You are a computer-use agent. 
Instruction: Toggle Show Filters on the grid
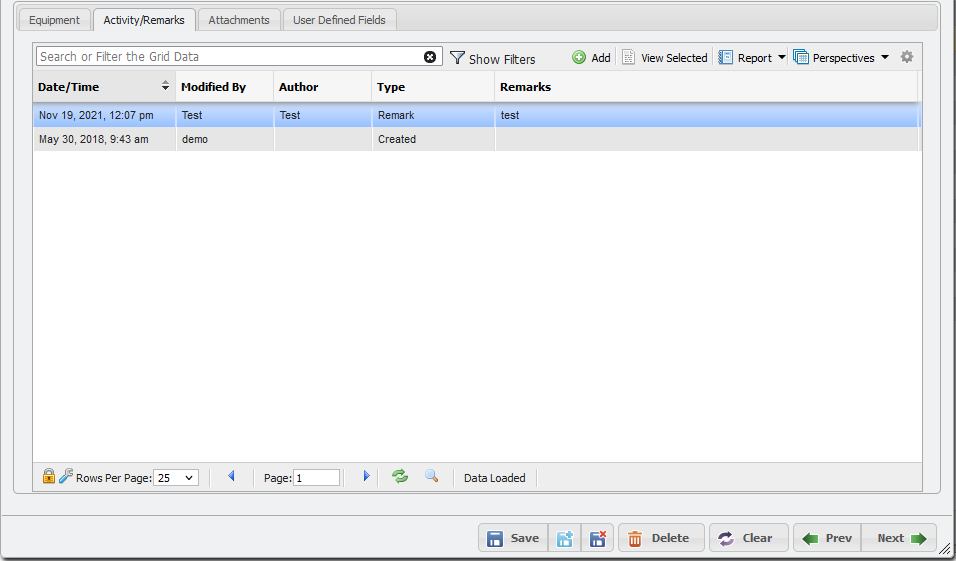coord(492,58)
